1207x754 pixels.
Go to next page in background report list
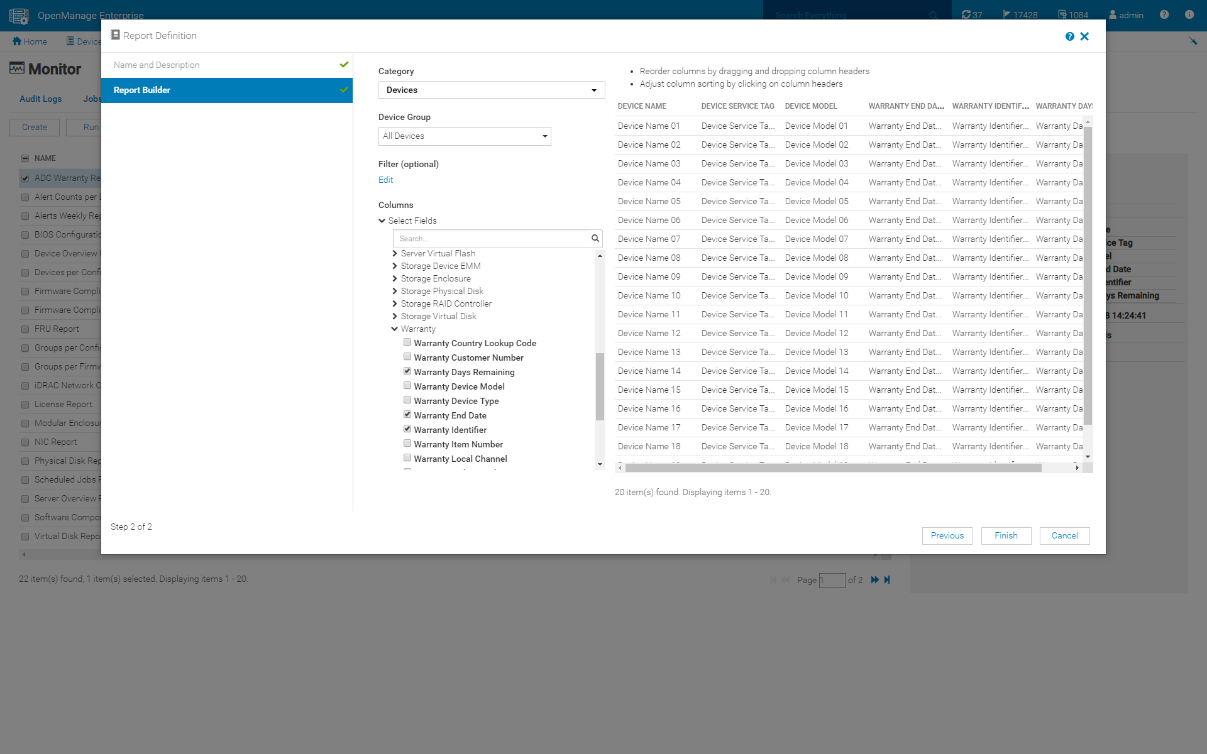tap(875, 580)
